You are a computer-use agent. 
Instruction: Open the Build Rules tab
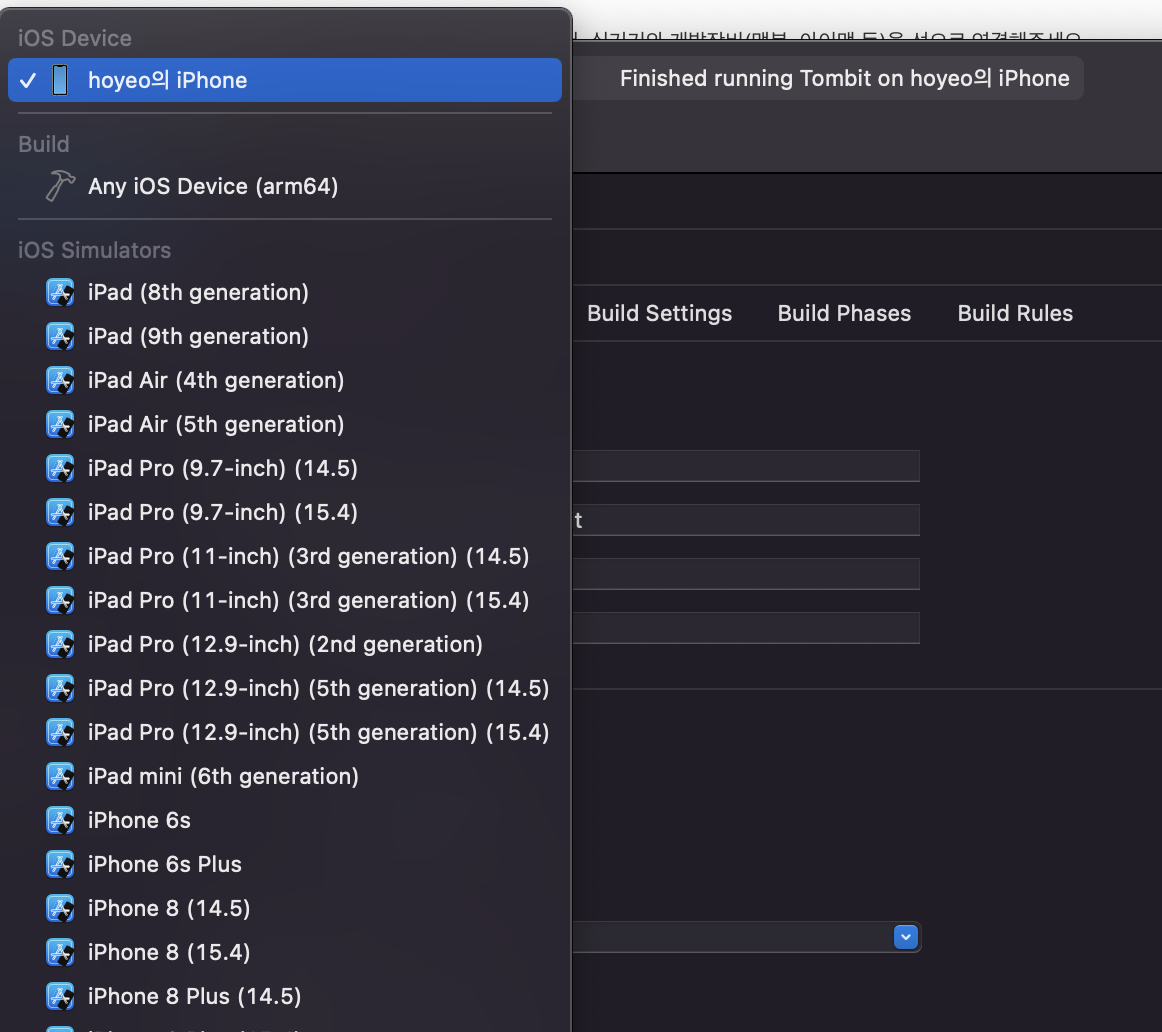click(1015, 313)
